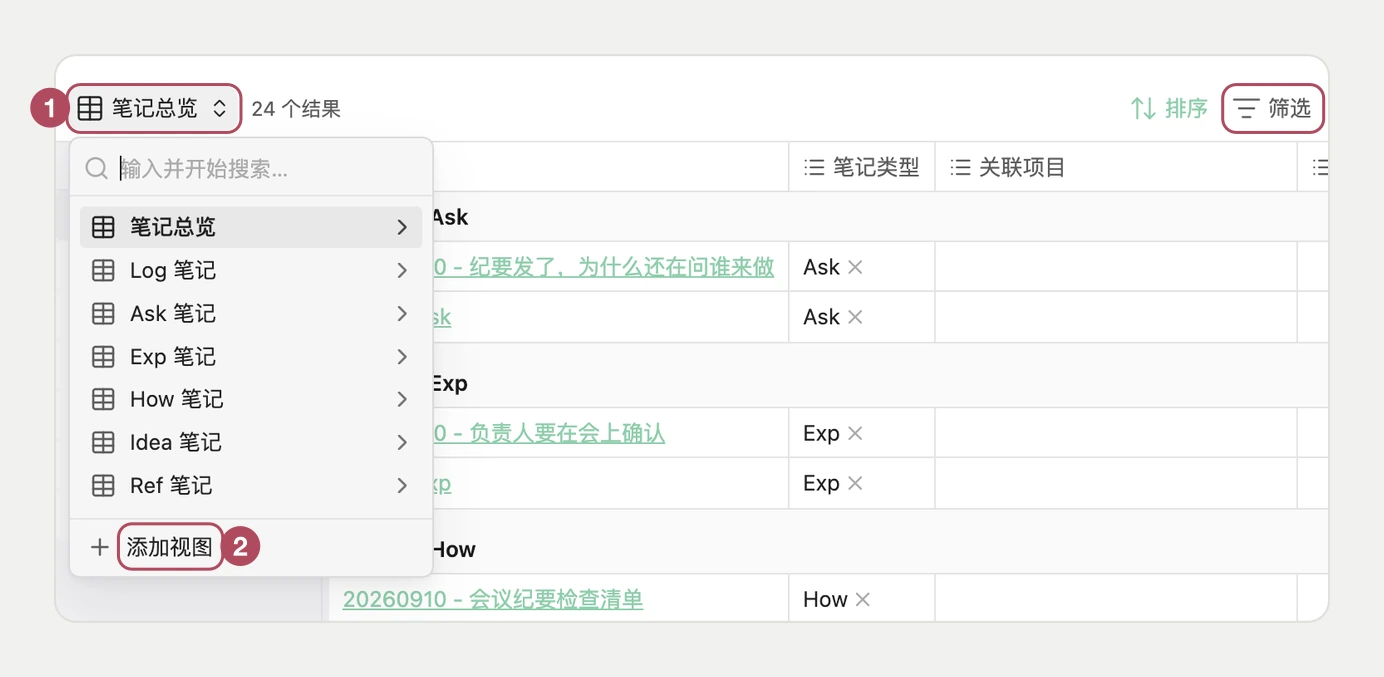1384x677 pixels.
Task: Expand the chevron for Ask 笔记 row
Action: click(x=402, y=313)
